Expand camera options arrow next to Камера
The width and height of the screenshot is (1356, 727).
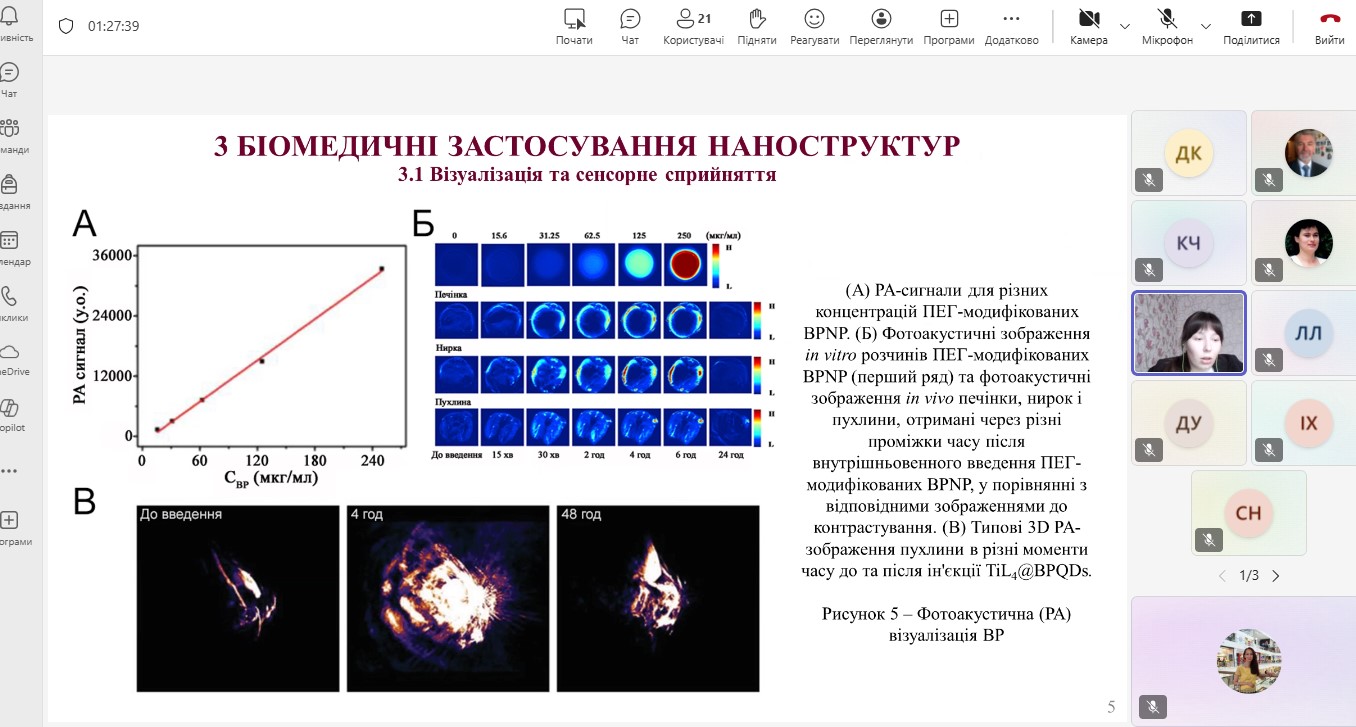point(1124,26)
